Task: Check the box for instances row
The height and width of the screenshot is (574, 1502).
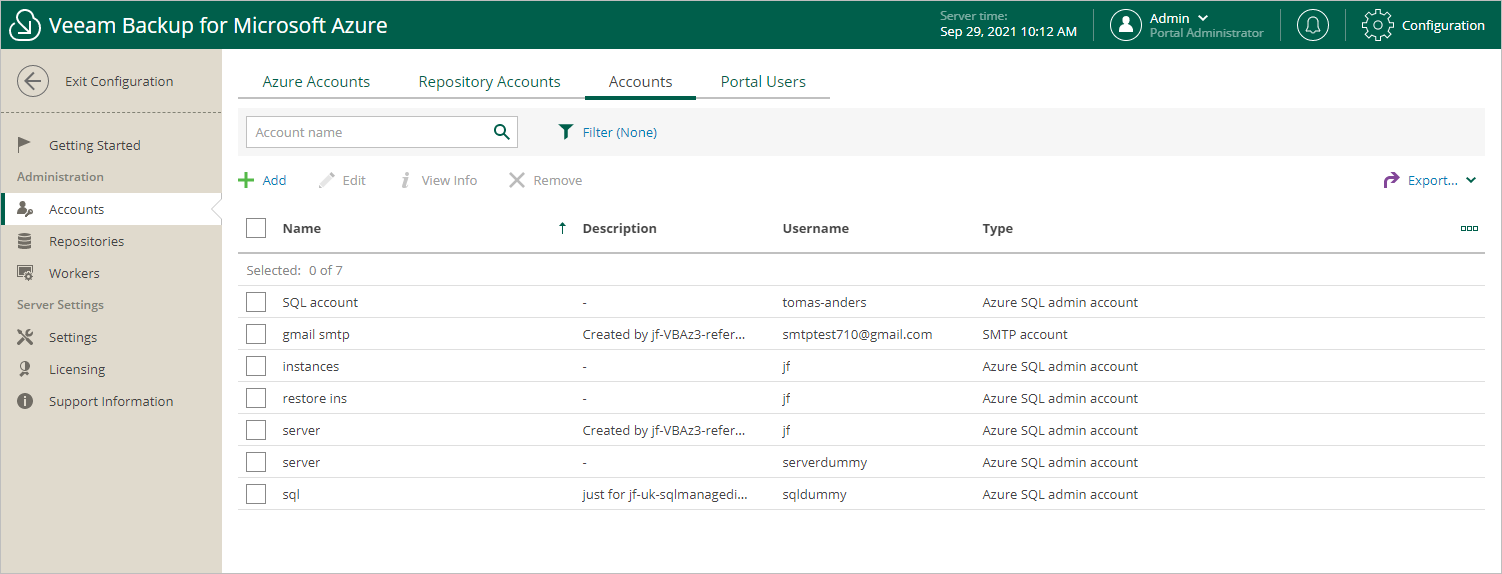Action: coord(256,366)
